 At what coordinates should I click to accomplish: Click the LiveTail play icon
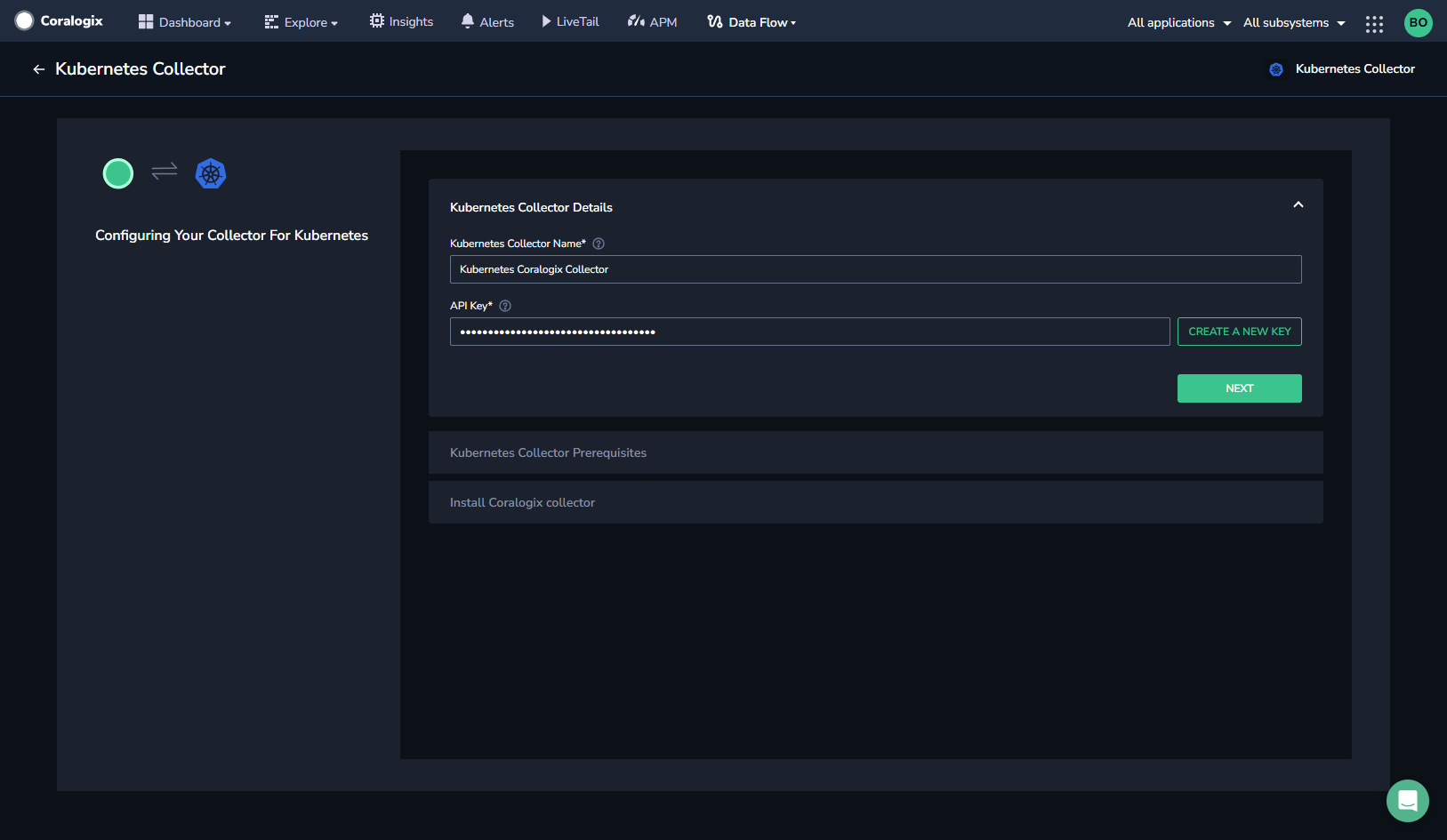[x=546, y=21]
